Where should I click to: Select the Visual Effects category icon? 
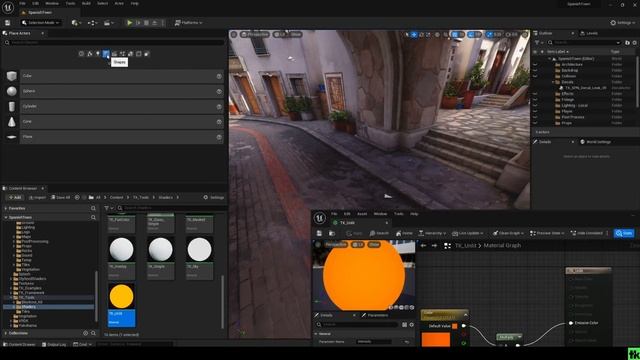pos(122,53)
